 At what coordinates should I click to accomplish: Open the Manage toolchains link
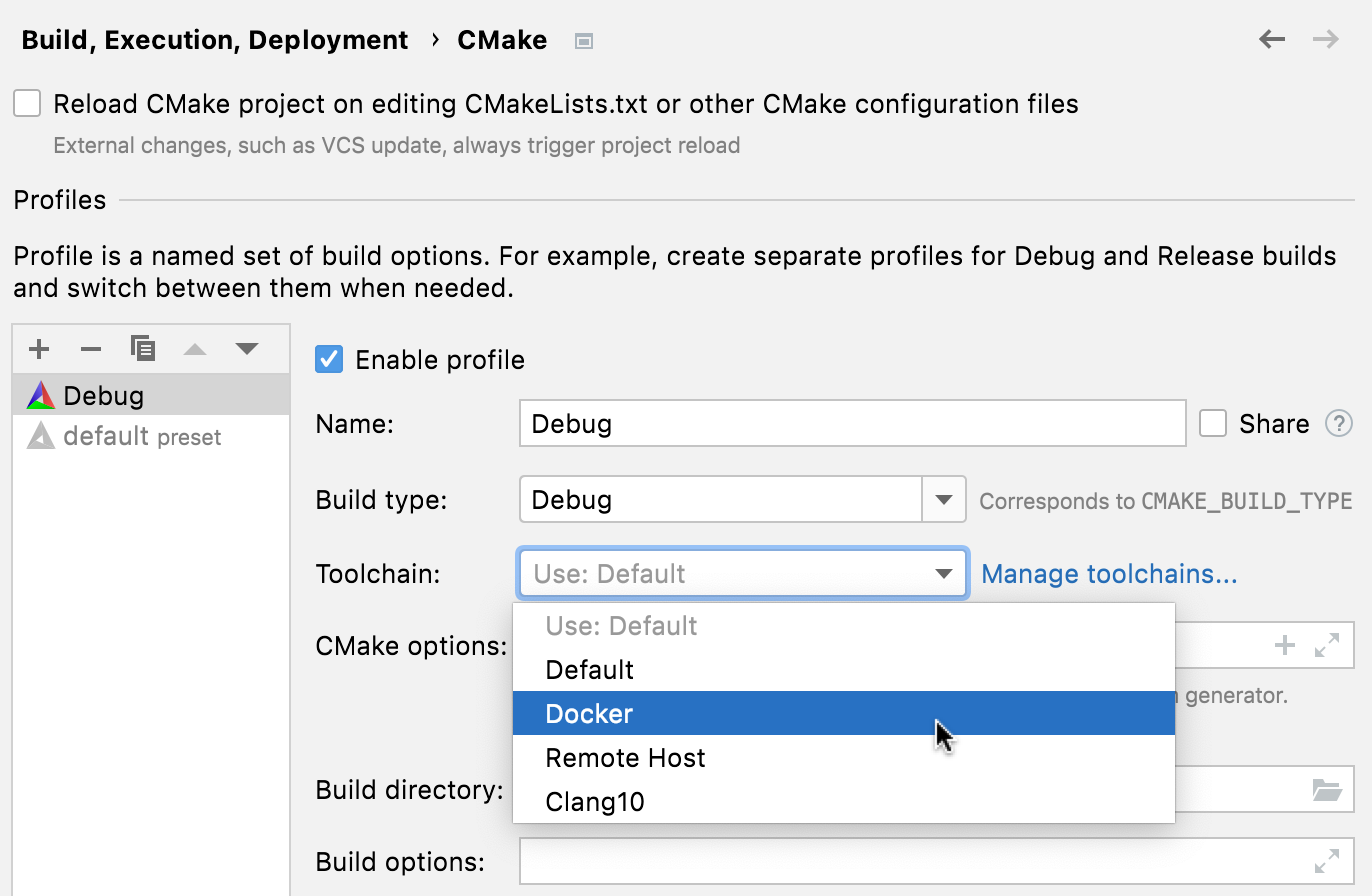pos(1109,573)
